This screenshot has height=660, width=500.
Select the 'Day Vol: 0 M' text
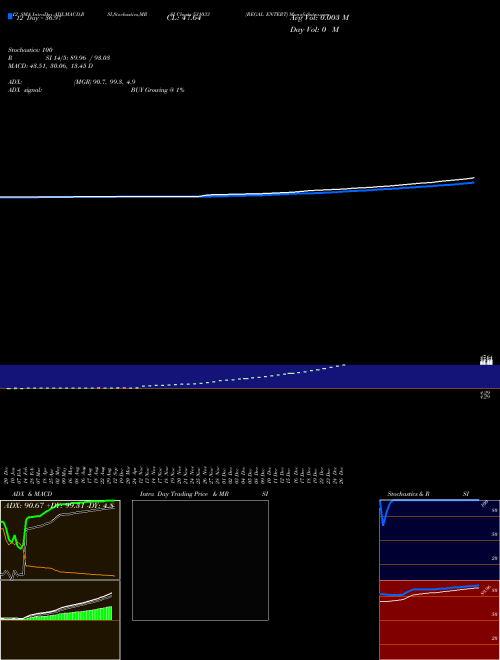pos(314,30)
